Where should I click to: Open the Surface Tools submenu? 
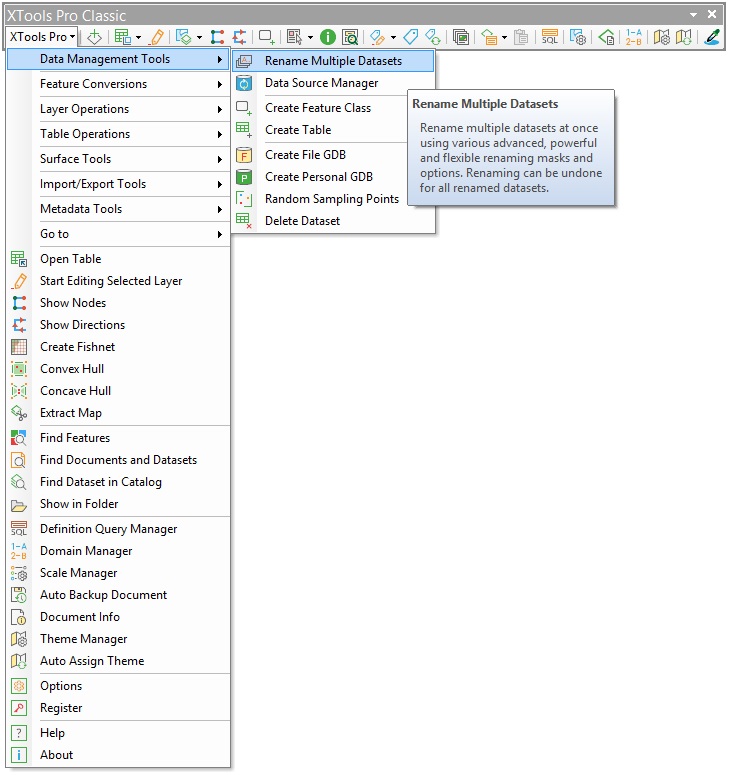119,159
